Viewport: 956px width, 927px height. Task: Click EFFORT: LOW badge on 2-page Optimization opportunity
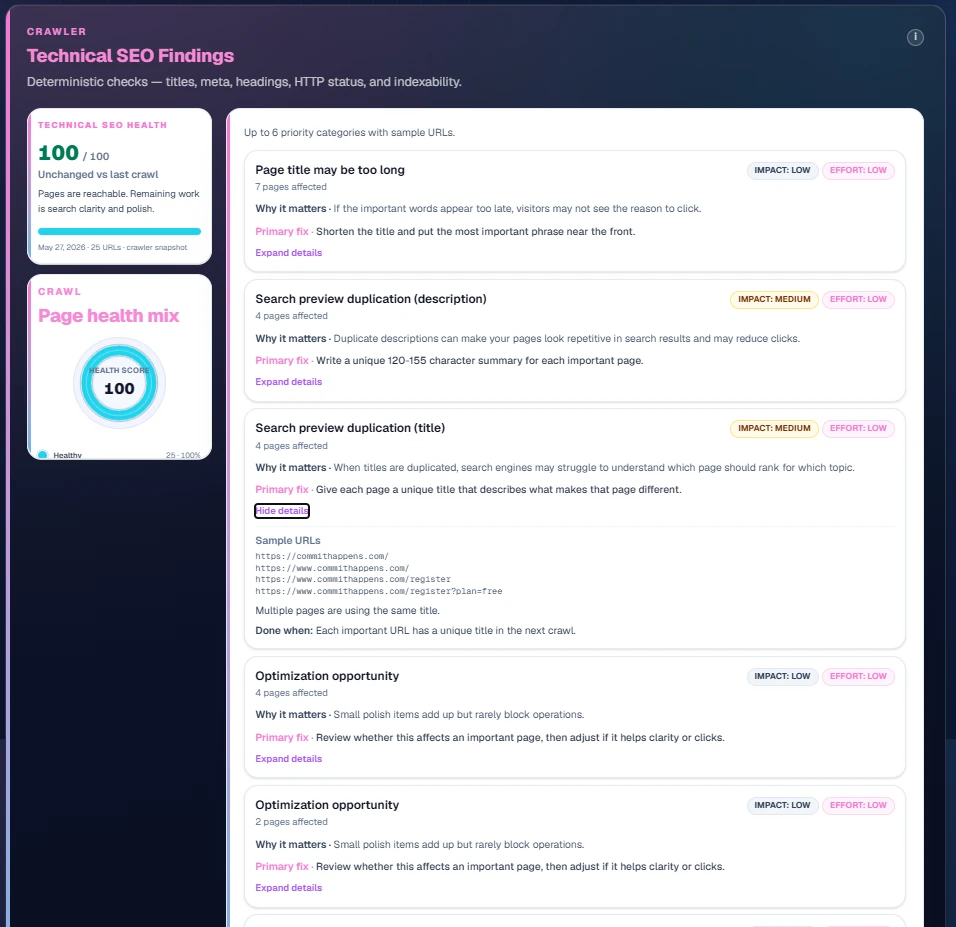[858, 806]
